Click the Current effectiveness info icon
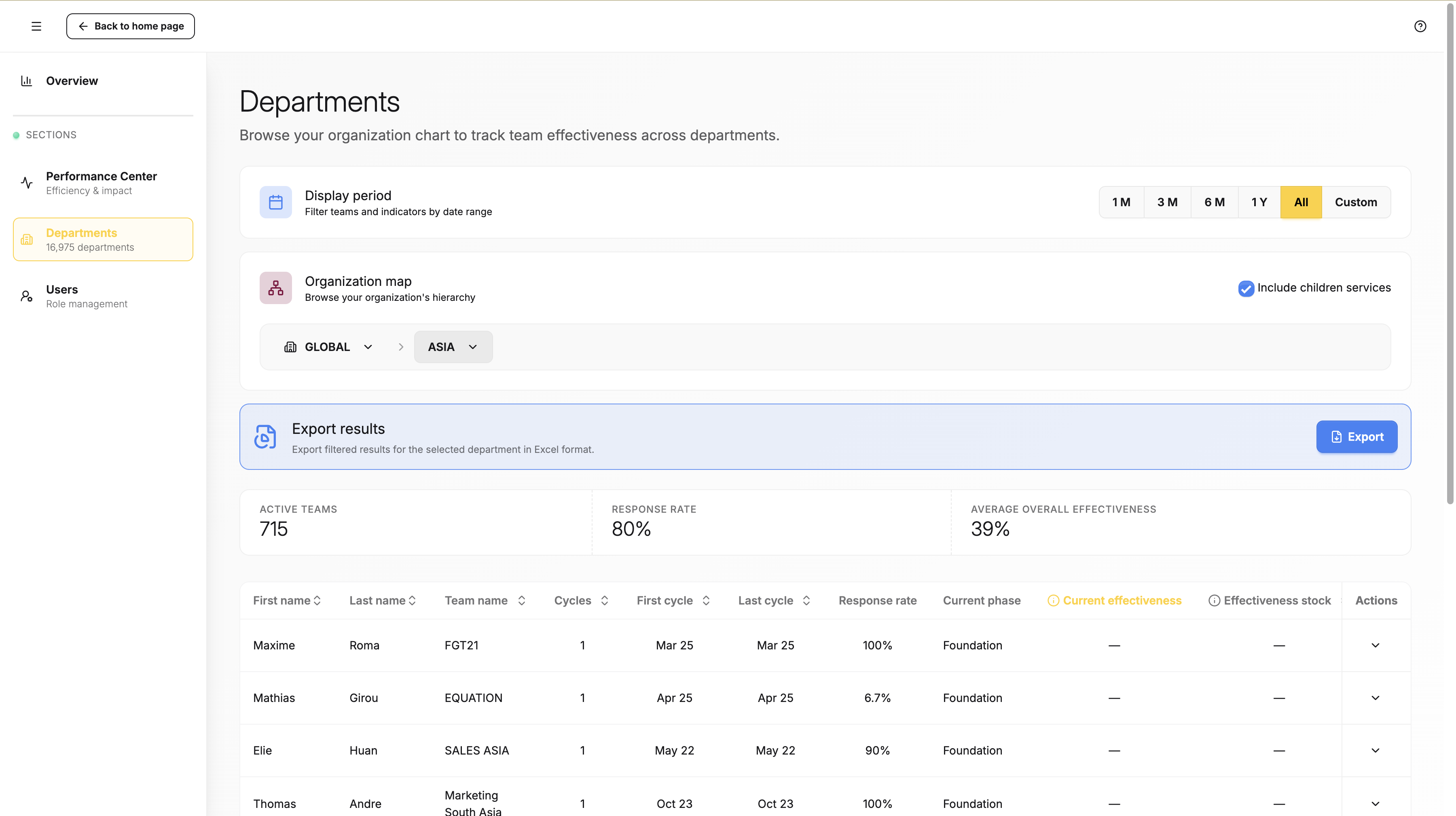Screen dimensions: 1456x816 click(1053, 601)
